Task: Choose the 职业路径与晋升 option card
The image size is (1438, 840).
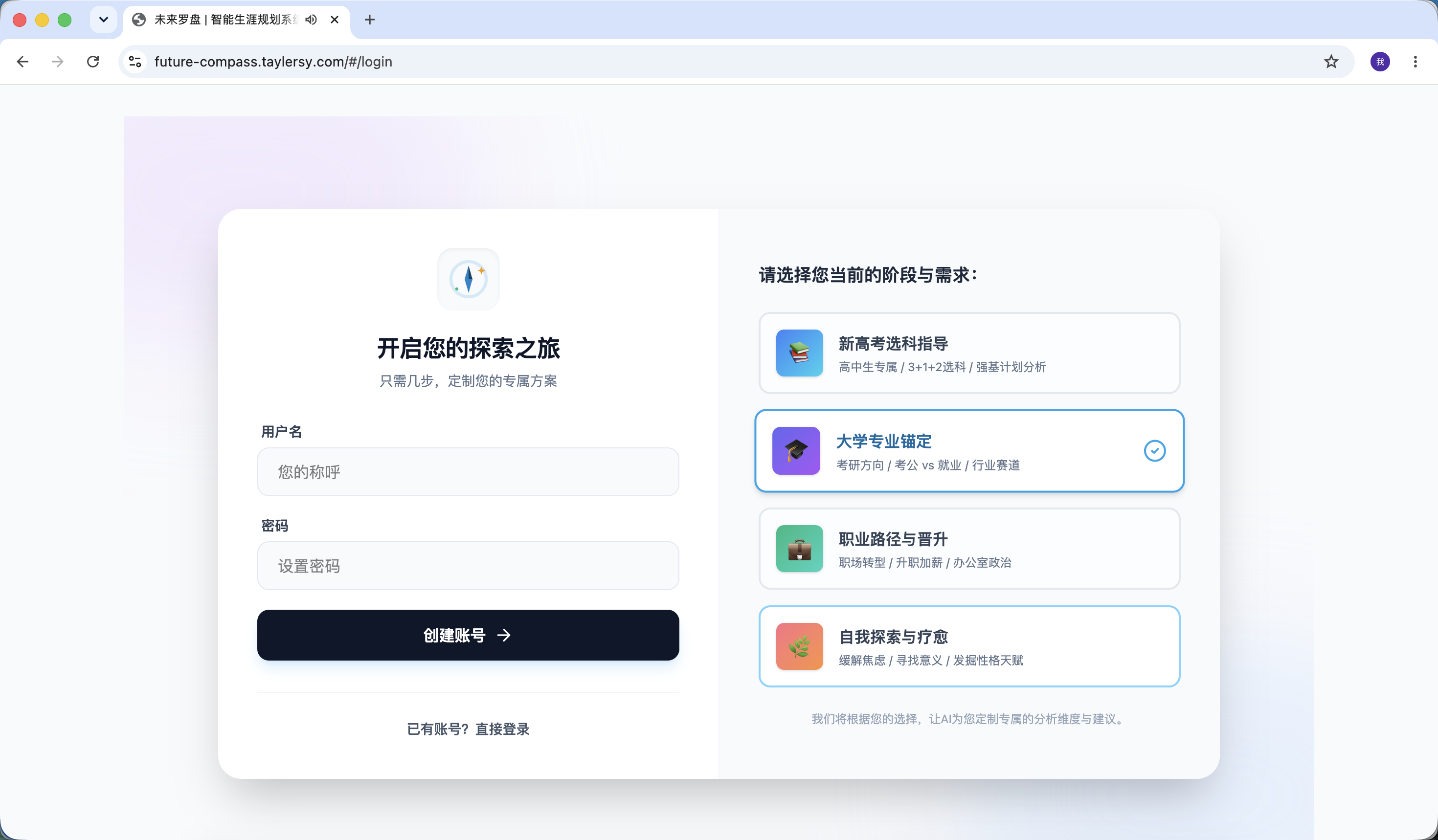Action: [969, 549]
